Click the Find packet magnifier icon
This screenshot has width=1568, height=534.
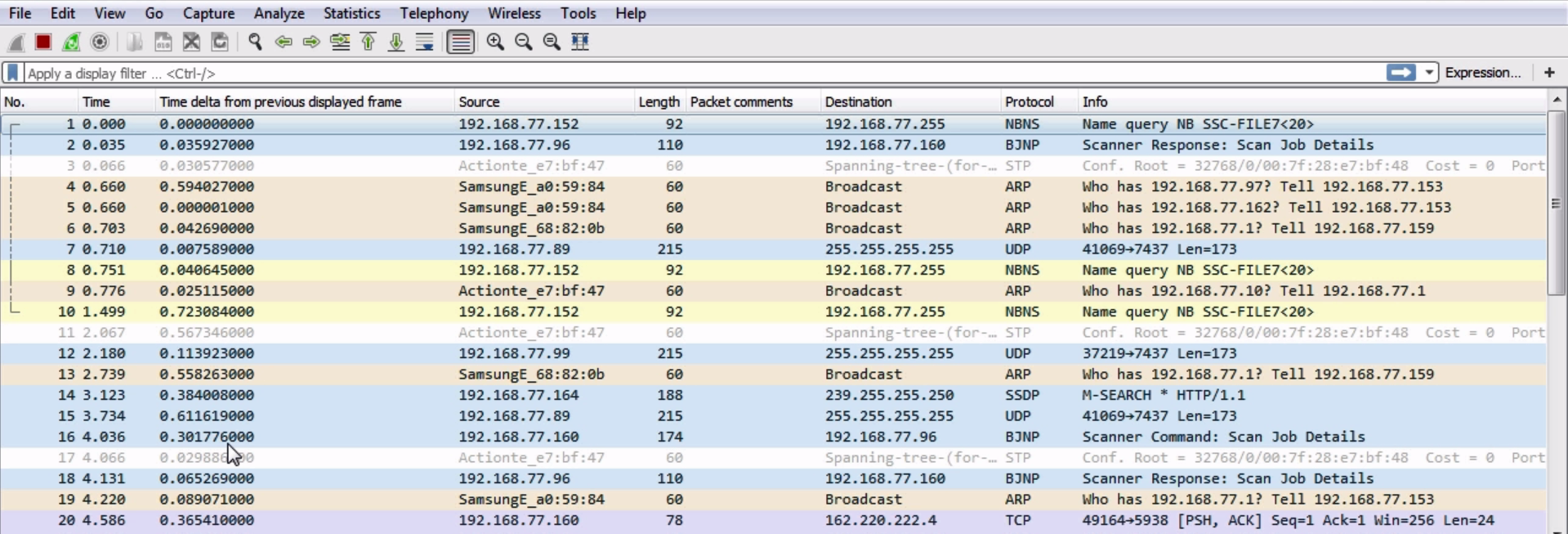click(x=255, y=42)
